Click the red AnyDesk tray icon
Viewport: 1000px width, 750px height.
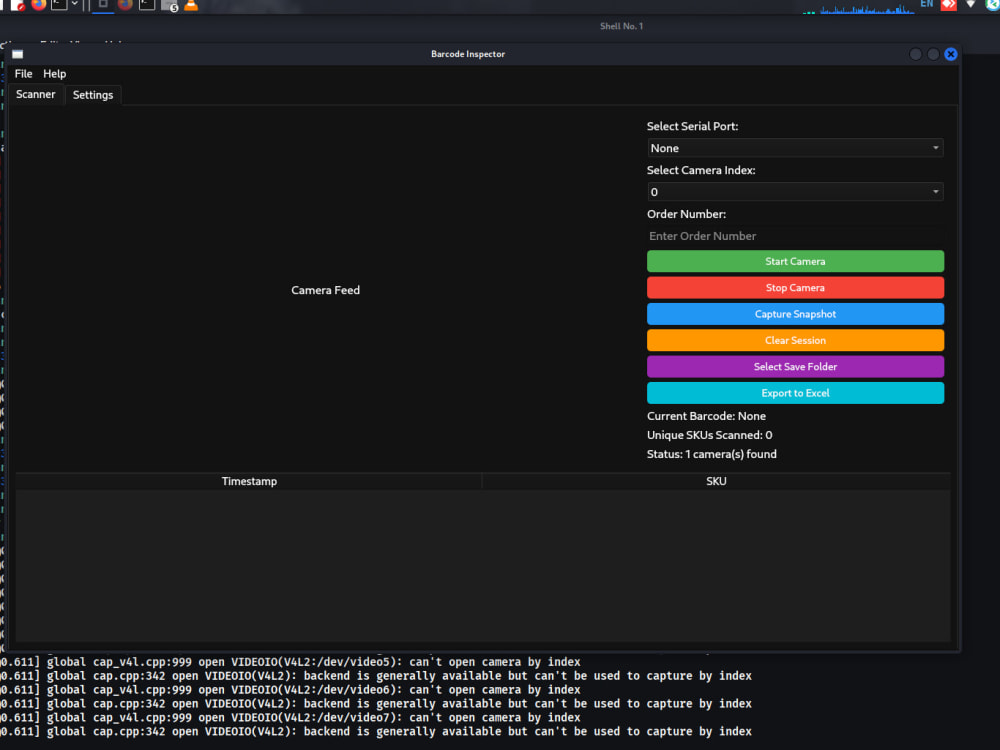tap(949, 4)
